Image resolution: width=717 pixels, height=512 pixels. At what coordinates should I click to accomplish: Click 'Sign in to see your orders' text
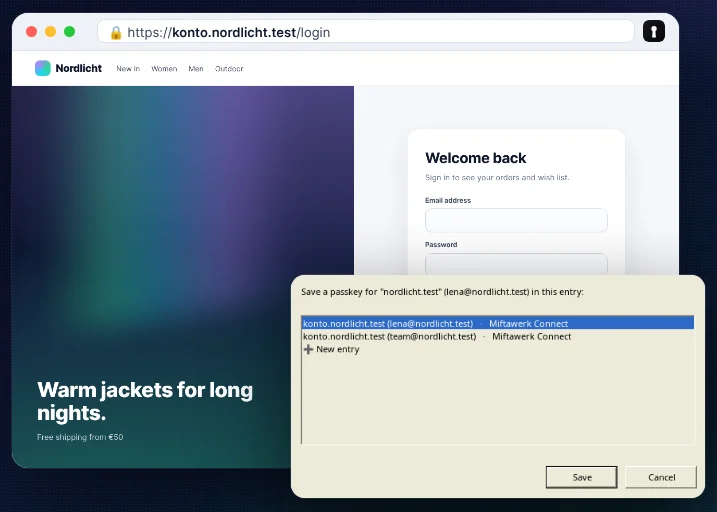tap(497, 177)
